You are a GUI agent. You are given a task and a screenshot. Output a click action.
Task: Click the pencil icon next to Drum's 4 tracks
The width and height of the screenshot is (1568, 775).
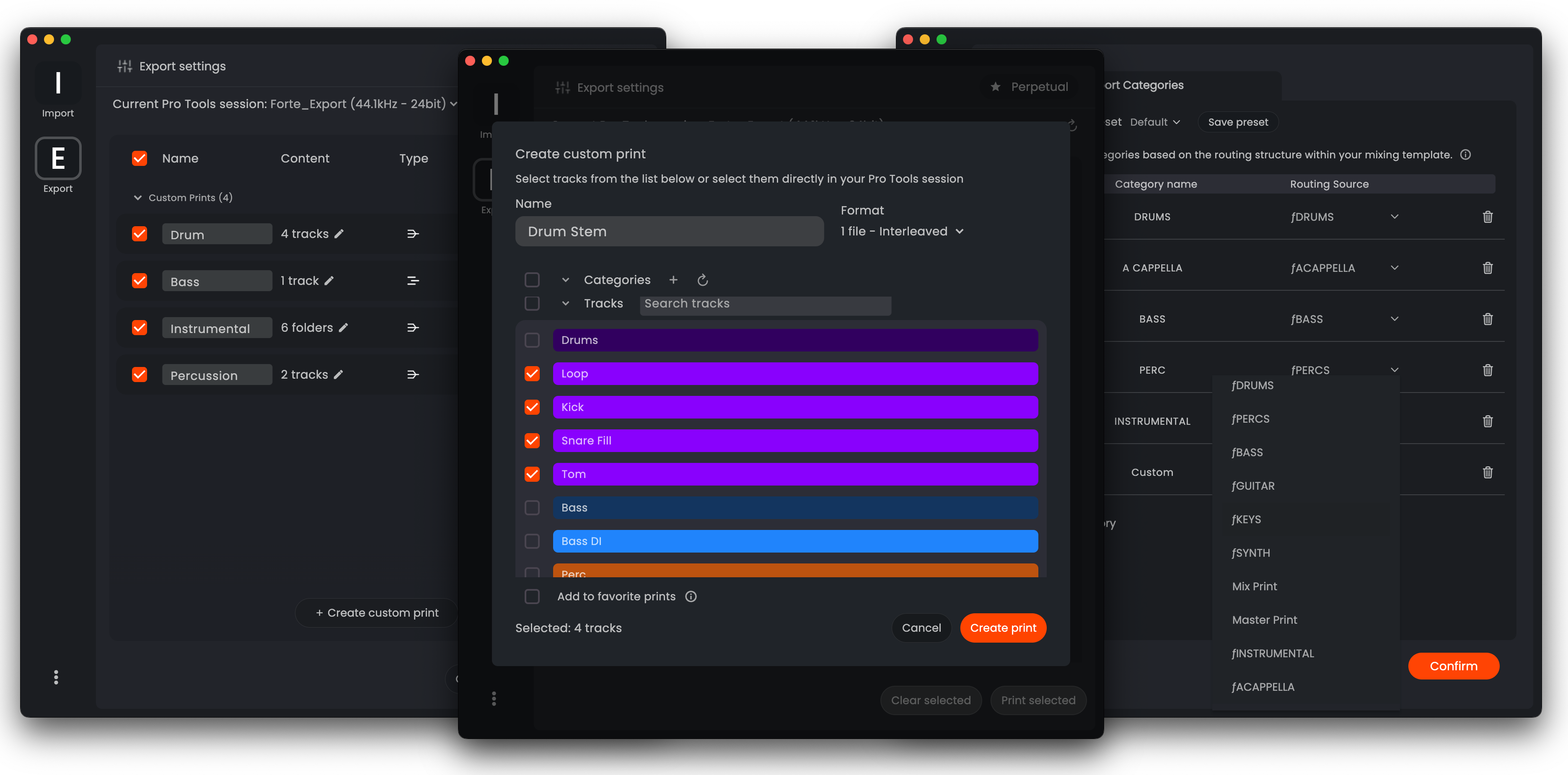coord(339,234)
